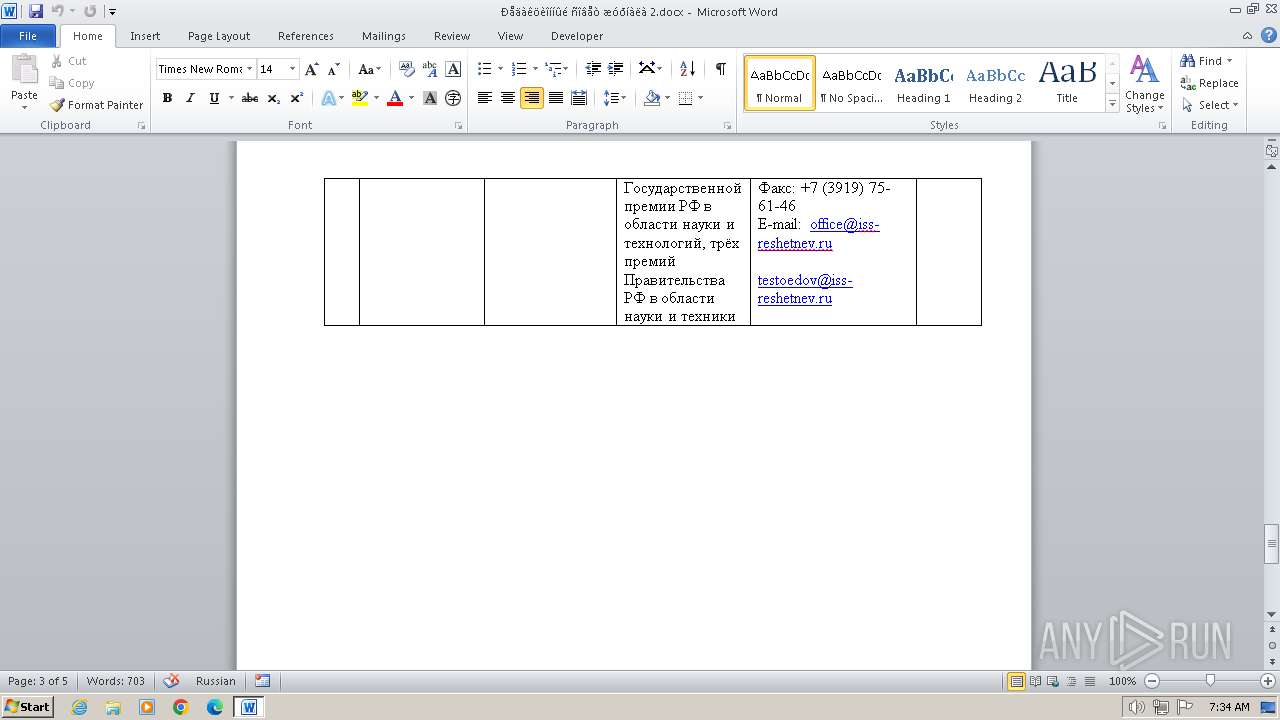Screen dimensions: 1280x720
Task: Toggle Bold formatting
Action: click(167, 98)
